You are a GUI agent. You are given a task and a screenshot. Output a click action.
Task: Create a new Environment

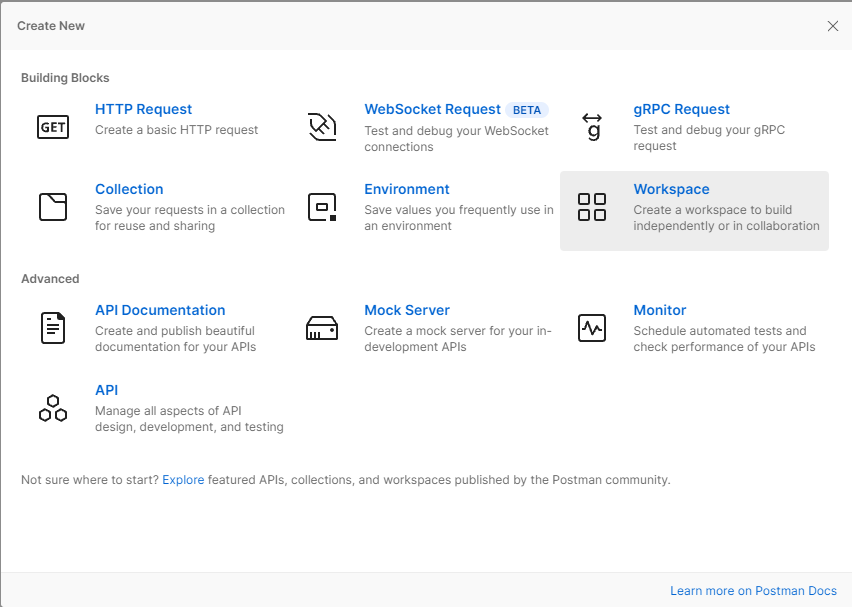[407, 189]
